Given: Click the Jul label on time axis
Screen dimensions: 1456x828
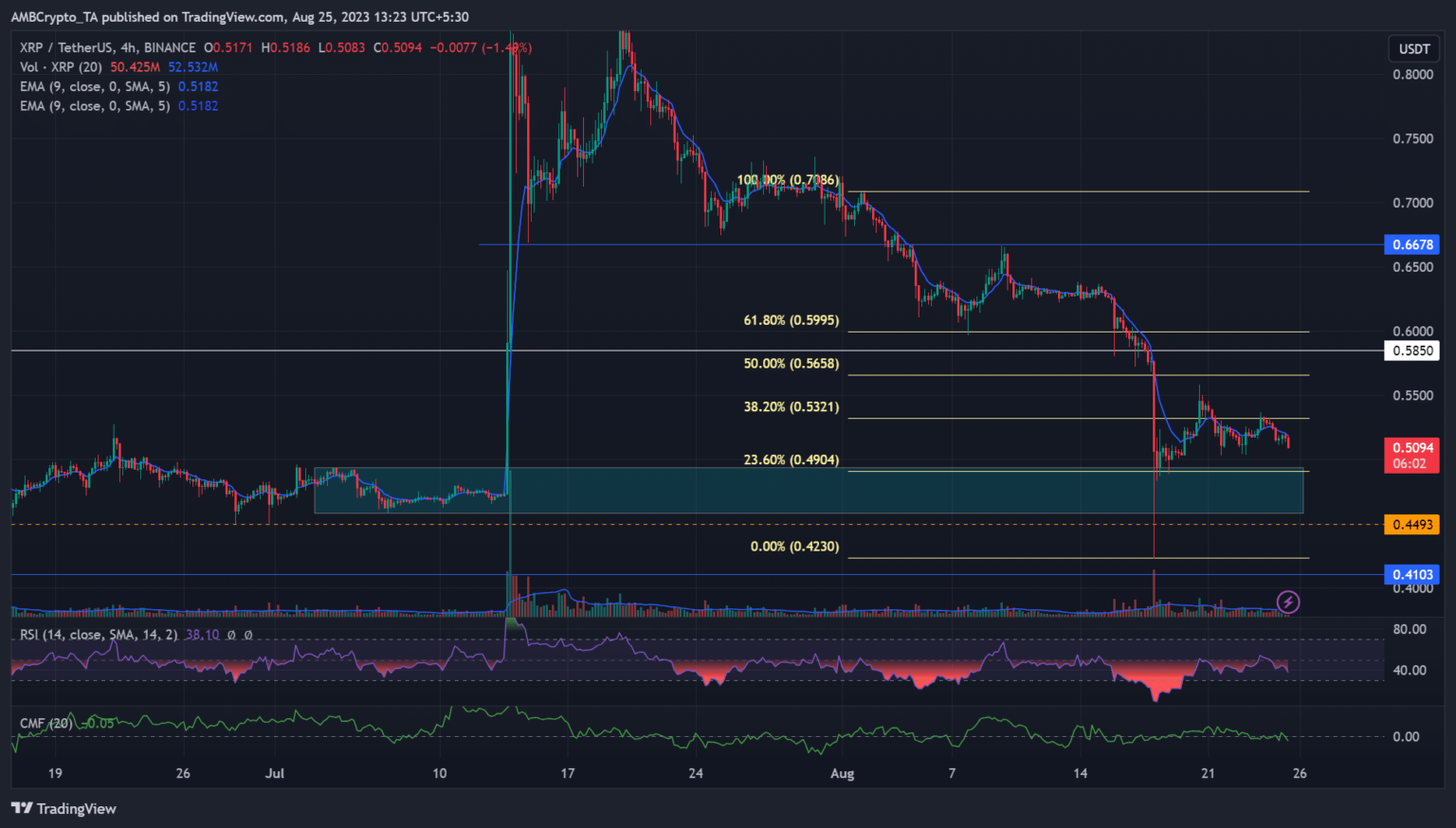Looking at the screenshot, I should (x=275, y=773).
